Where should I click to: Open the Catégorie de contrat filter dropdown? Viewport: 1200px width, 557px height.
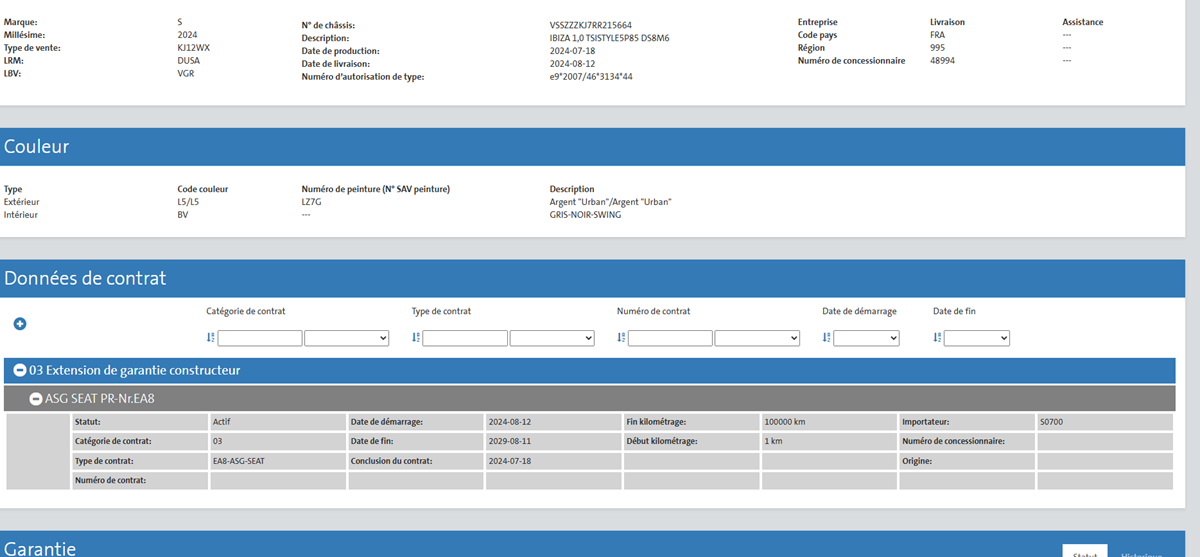(346, 338)
